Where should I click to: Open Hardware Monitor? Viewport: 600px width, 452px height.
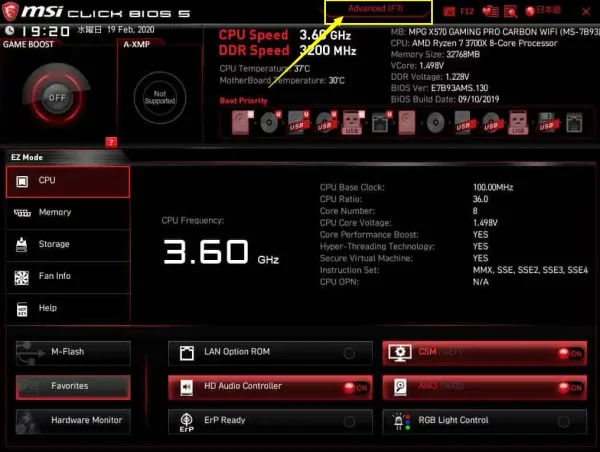pos(73,421)
